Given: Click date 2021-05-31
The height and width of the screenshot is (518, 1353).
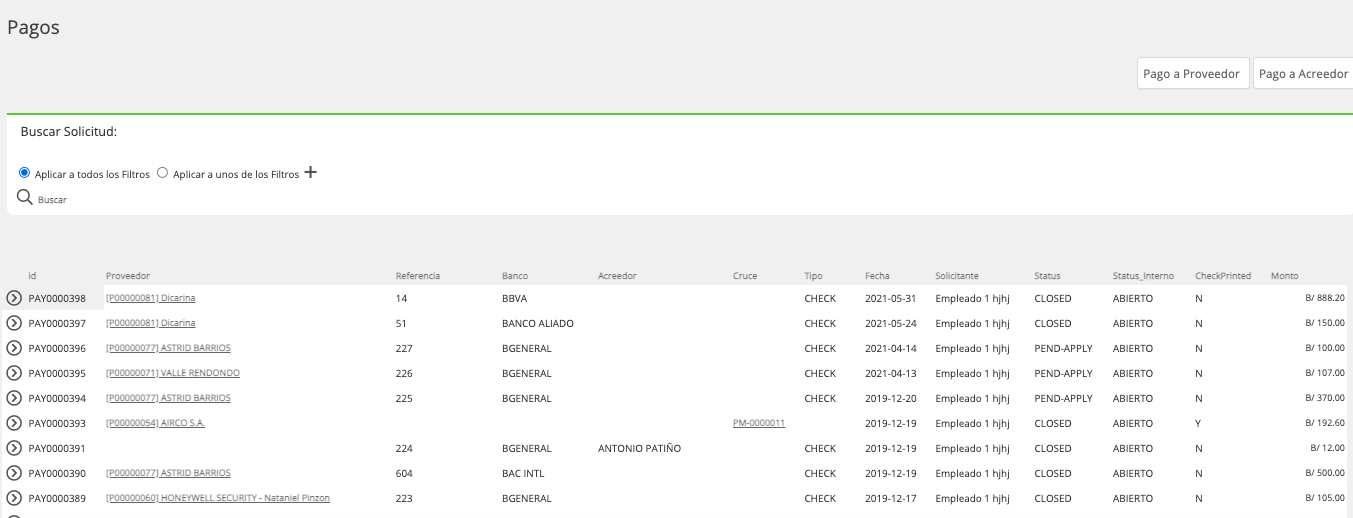Looking at the screenshot, I should tap(891, 298).
